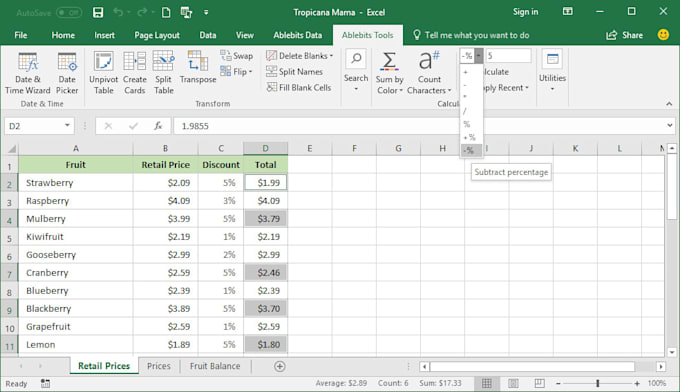The image size is (680, 392).
Task: Open the File menu
Action: pos(20,35)
